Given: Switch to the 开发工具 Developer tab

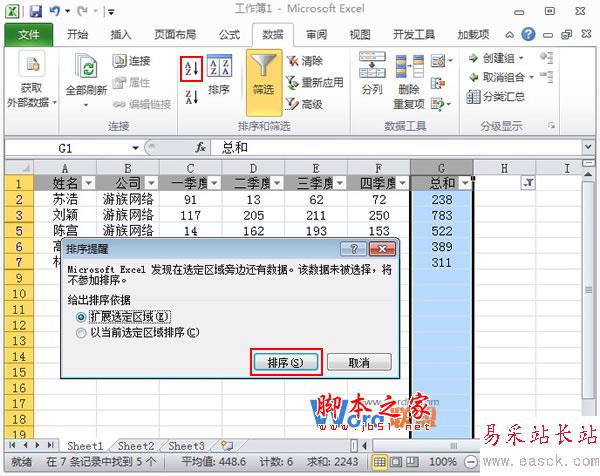Looking at the screenshot, I should [414, 35].
